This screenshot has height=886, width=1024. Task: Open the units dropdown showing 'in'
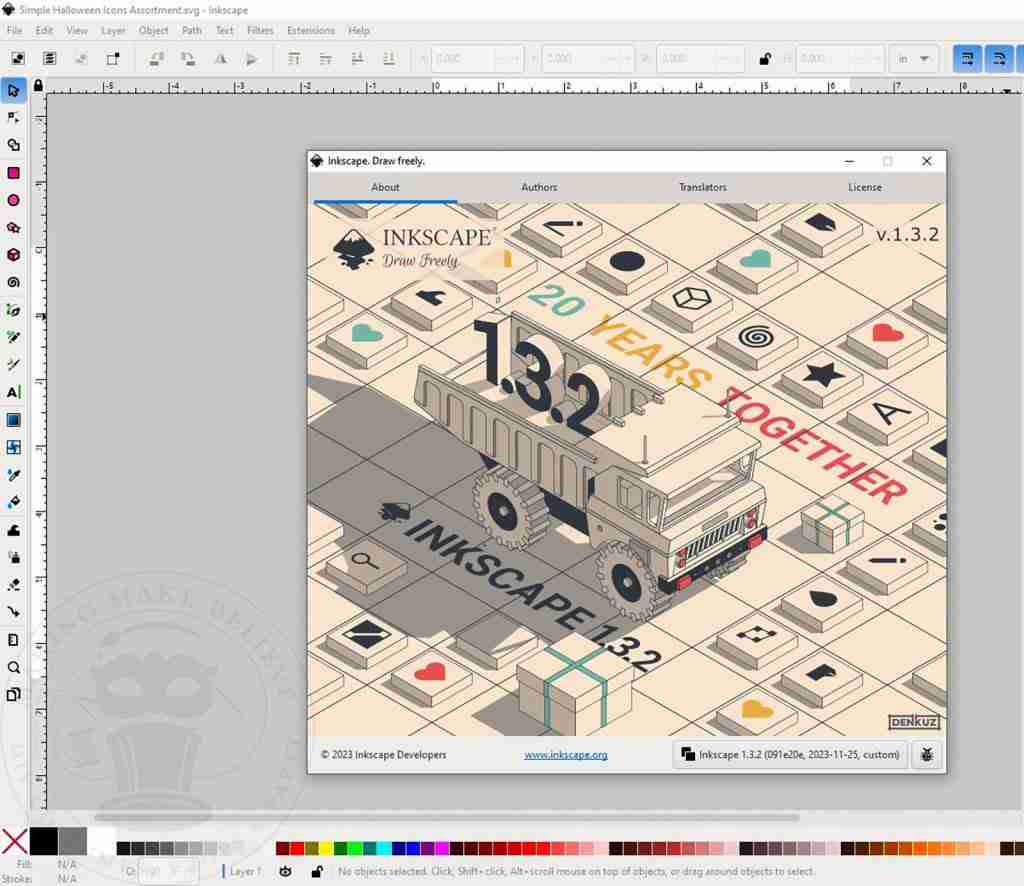click(914, 58)
